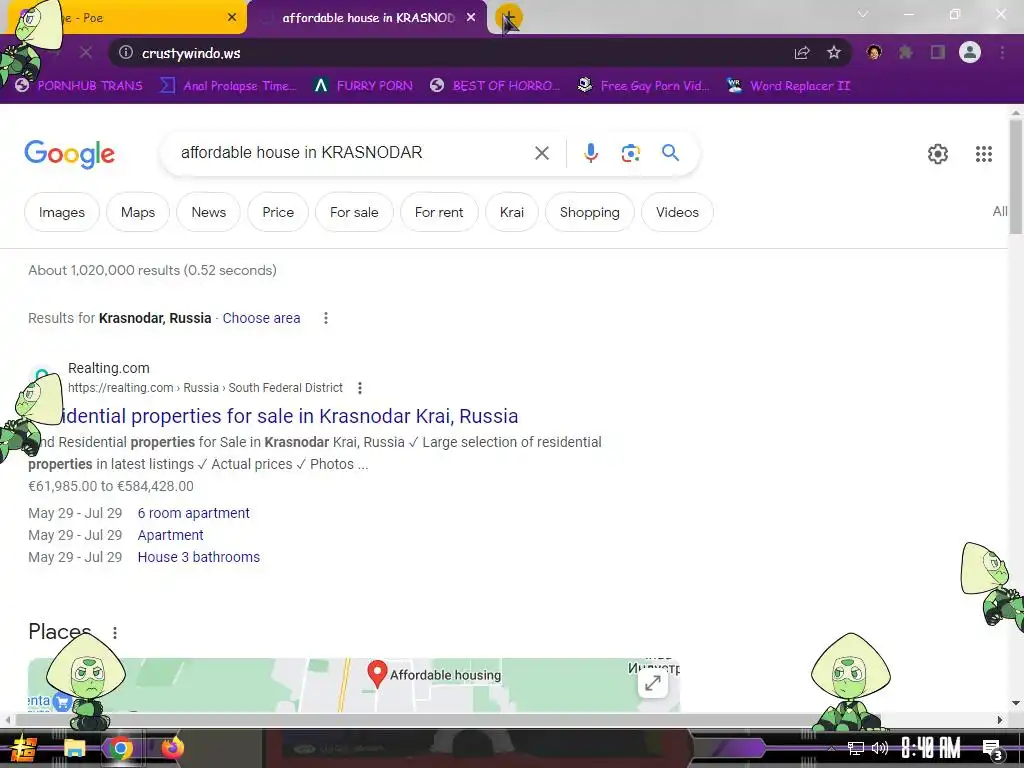Close the Poe tab

(x=232, y=18)
